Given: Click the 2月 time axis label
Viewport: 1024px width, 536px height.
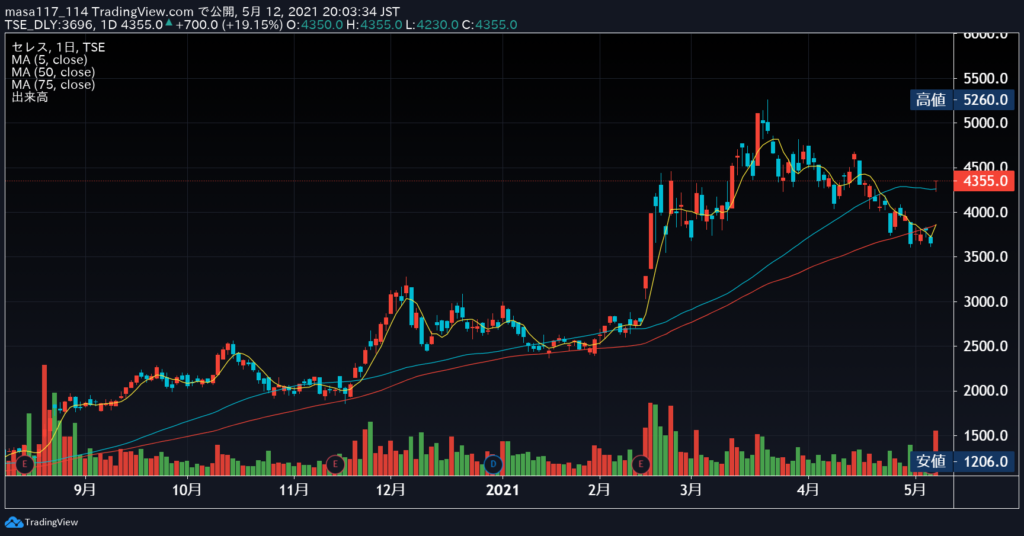Looking at the screenshot, I should (599, 490).
